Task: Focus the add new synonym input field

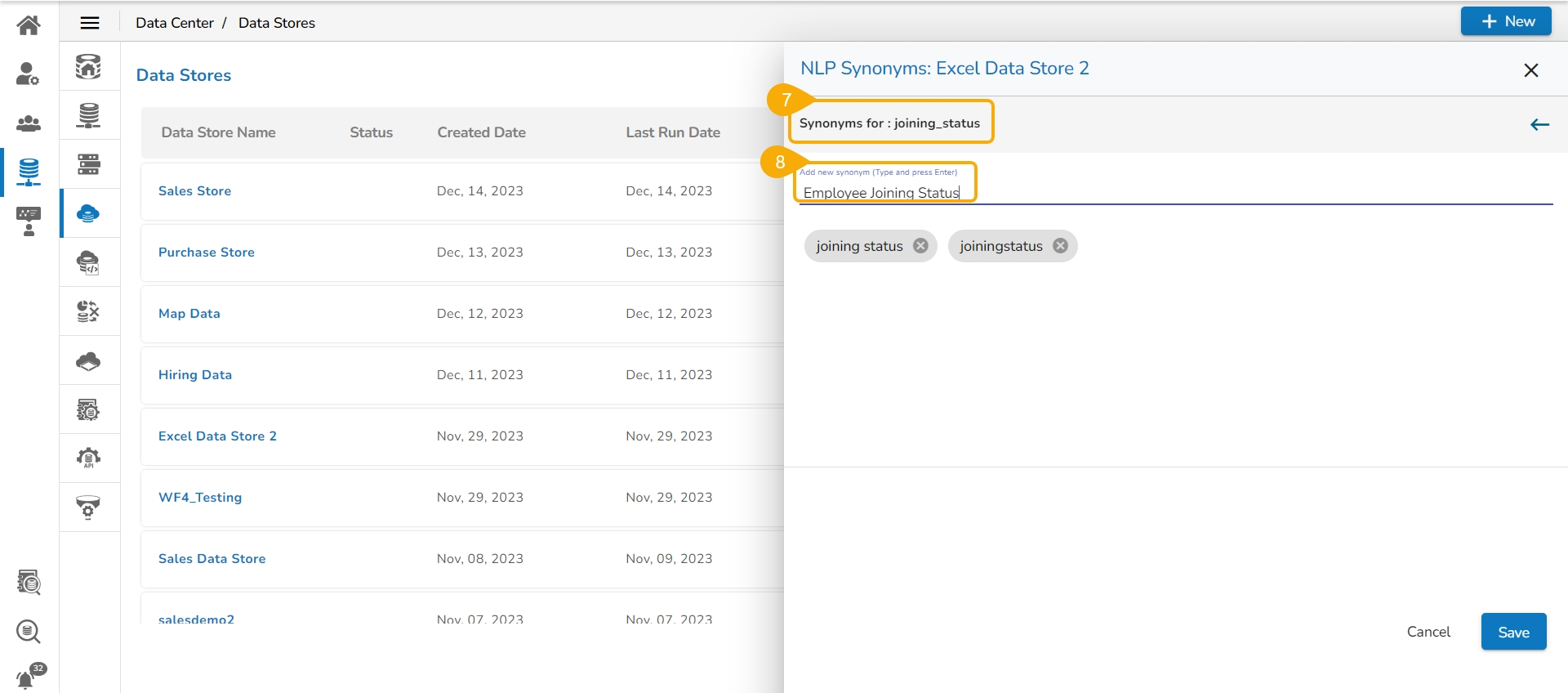Action: click(1176, 192)
